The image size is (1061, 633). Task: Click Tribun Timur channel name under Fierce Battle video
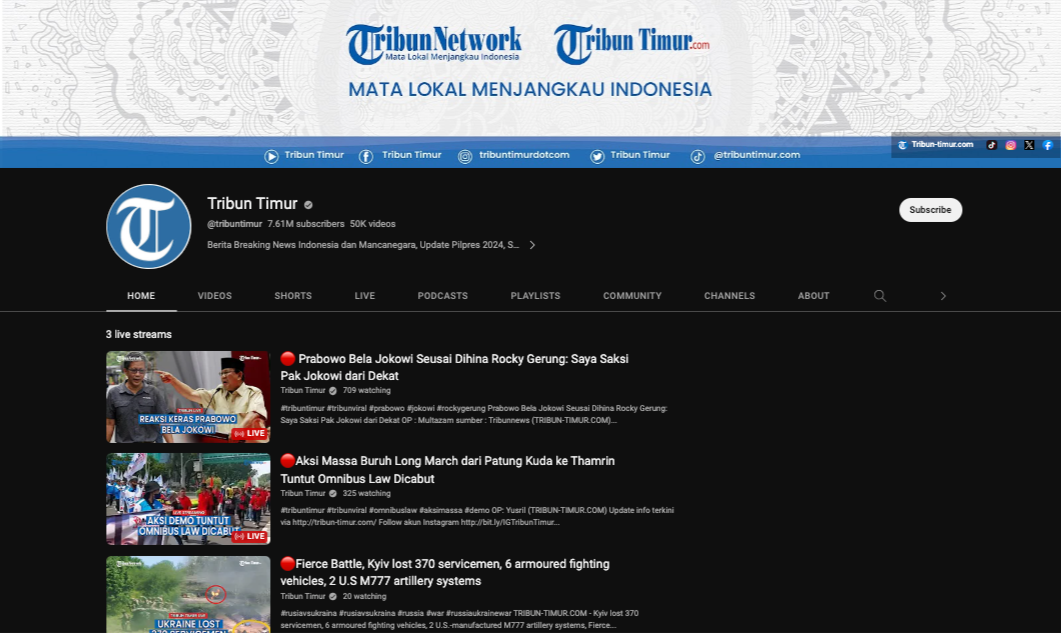[x=303, y=596]
